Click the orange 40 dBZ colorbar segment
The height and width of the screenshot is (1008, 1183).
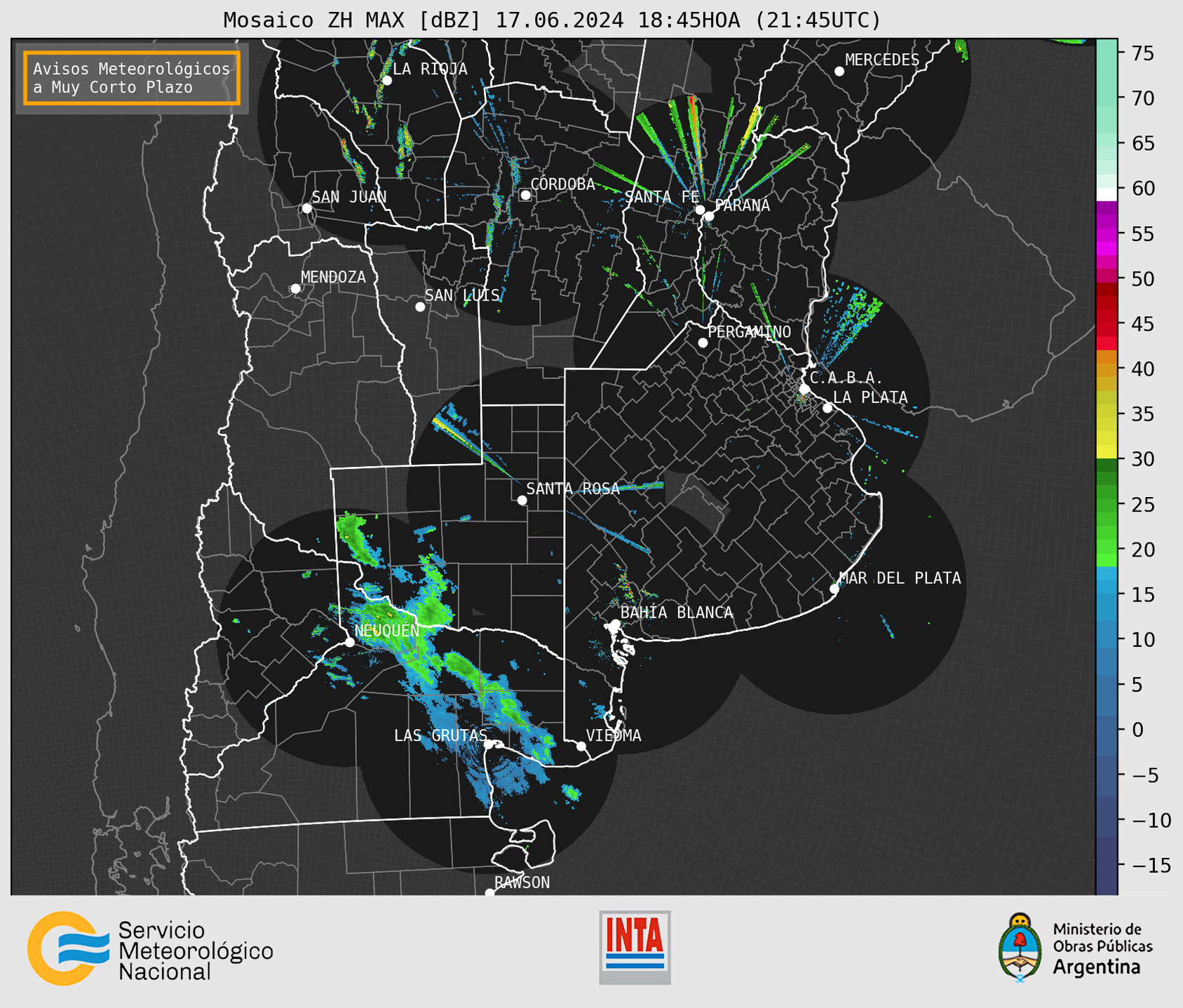[1107, 369]
